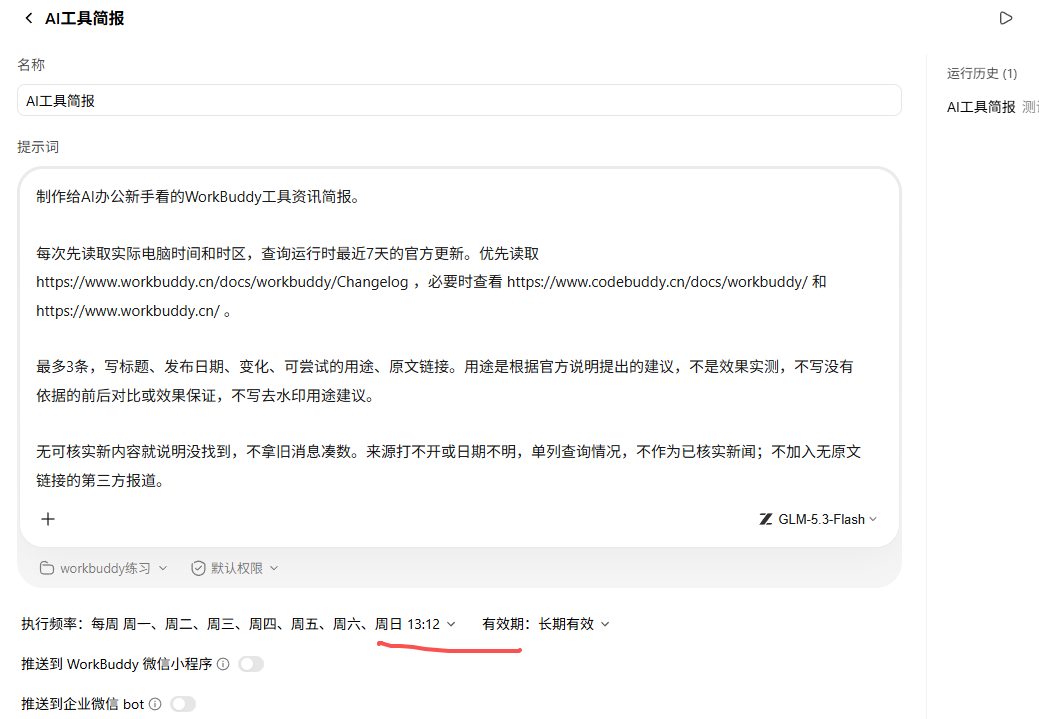Click the codebuddy.cn docs URL in prompt
Screen dimensions: 1039x719
[x=657, y=282]
